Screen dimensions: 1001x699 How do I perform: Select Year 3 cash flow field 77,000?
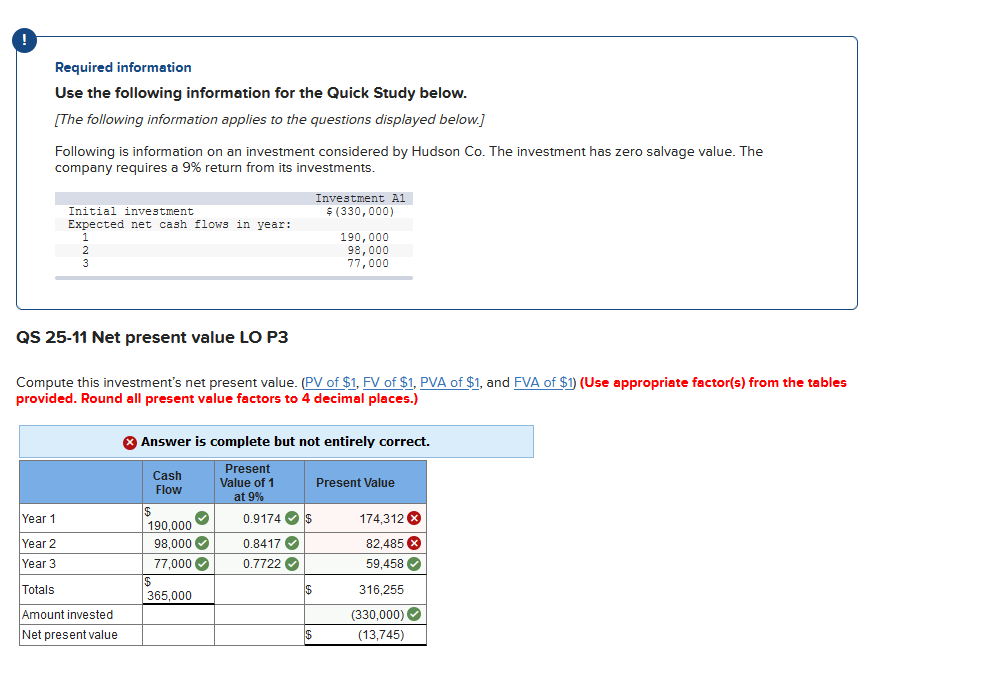178,564
